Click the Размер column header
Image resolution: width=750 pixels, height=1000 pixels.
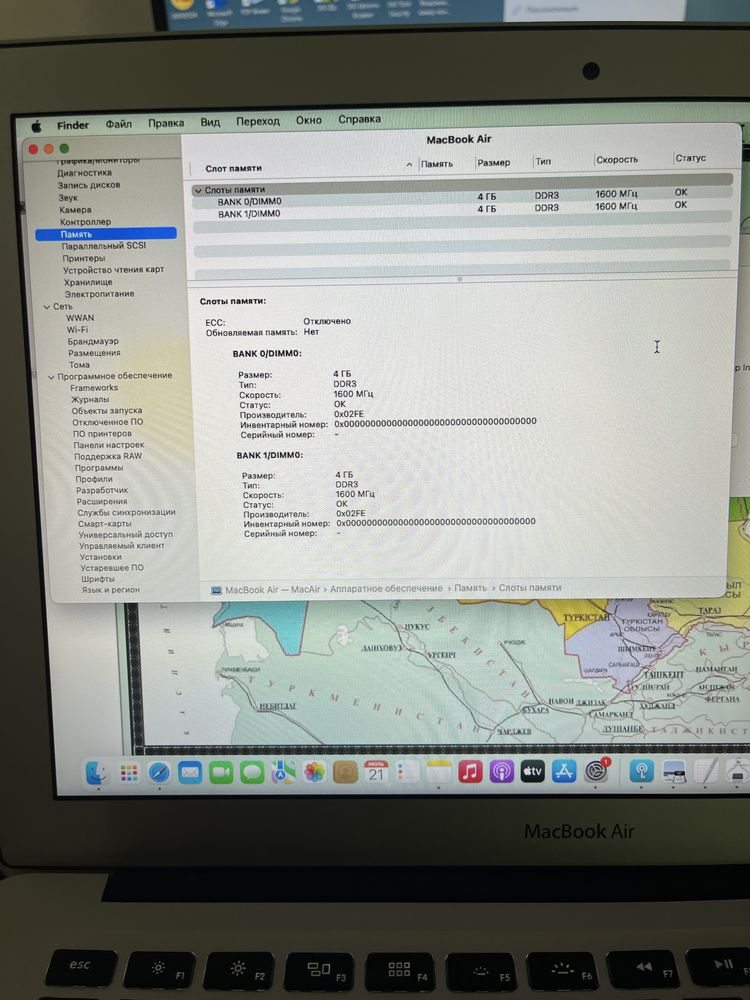point(494,163)
